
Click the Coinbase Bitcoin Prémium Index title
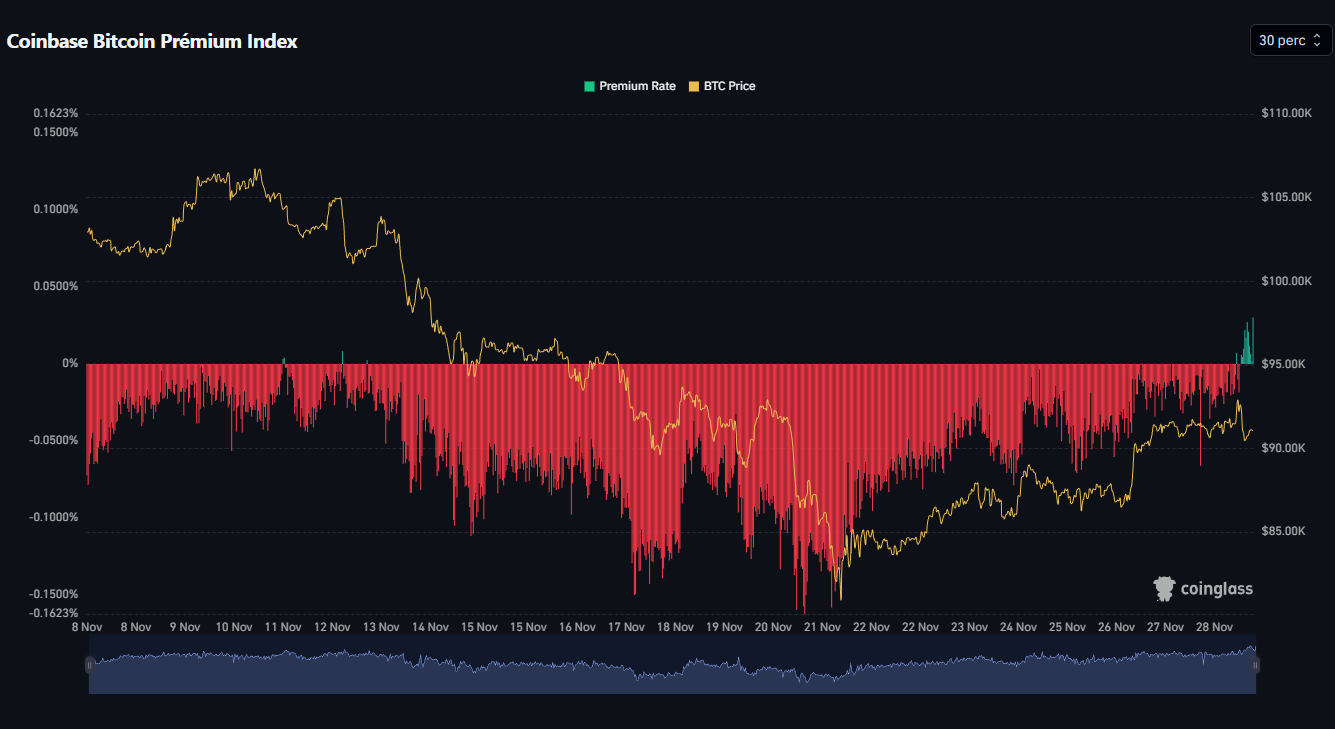tap(152, 42)
